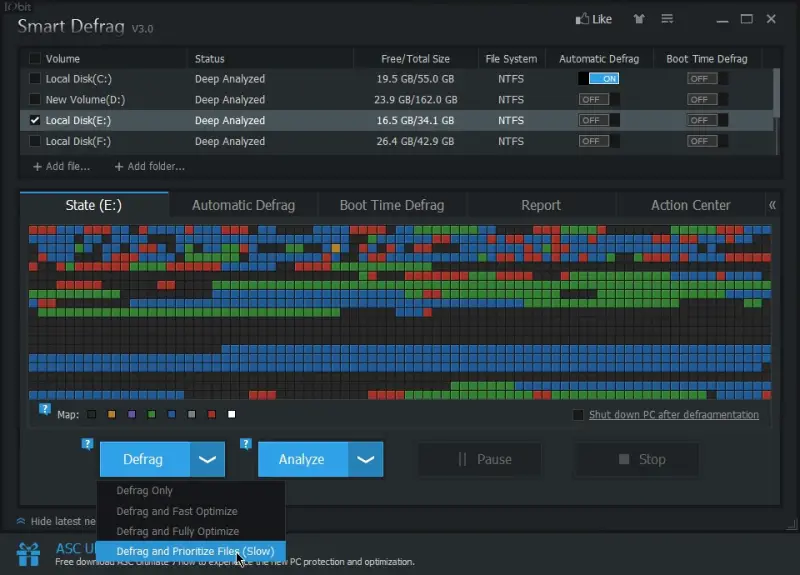Sort by the Status column header
This screenshot has height=575, width=800.
[209, 59]
